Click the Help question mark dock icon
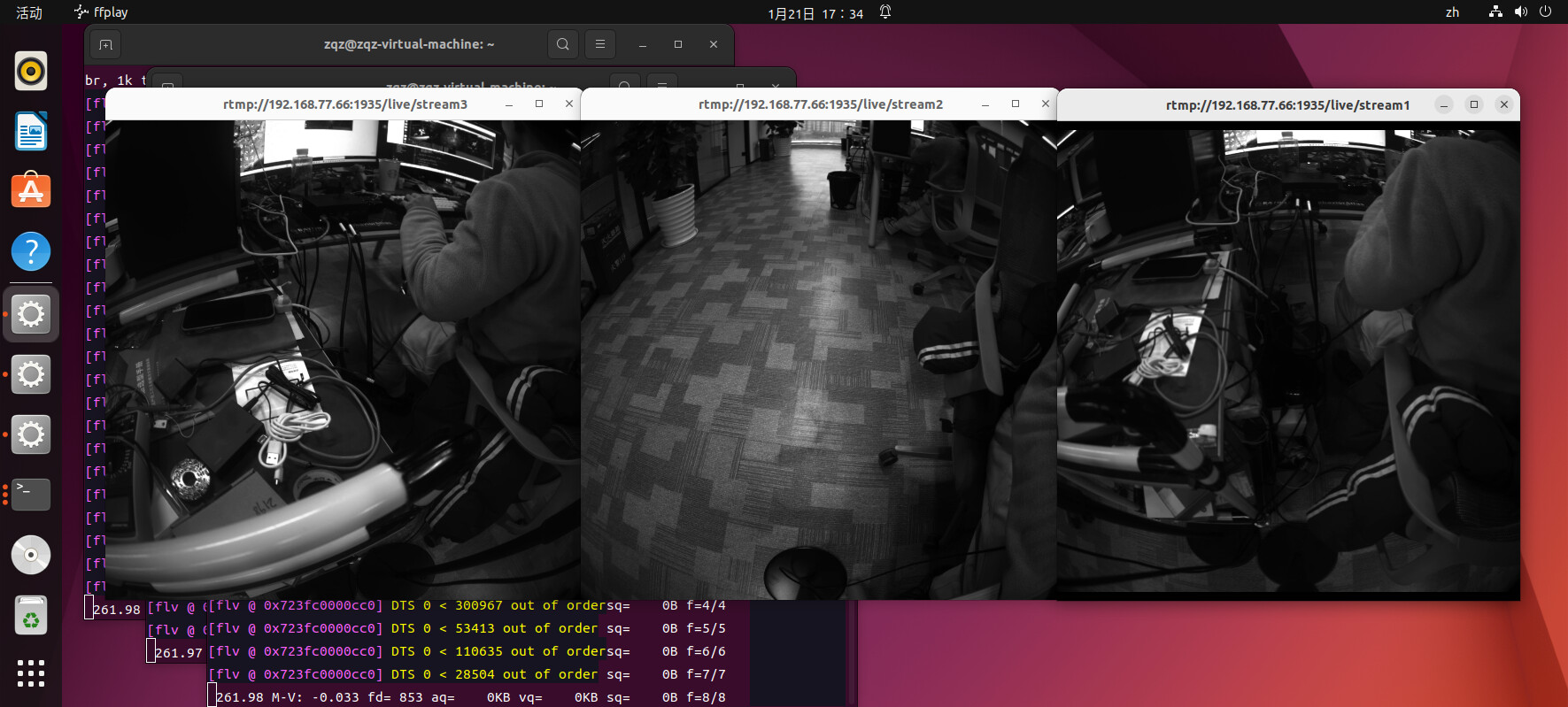 point(31,252)
